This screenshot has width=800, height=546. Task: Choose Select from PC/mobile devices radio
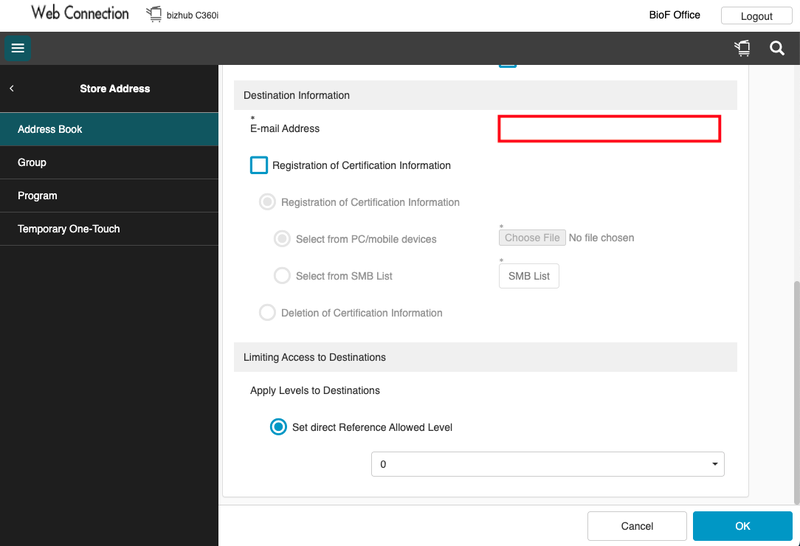(282, 239)
